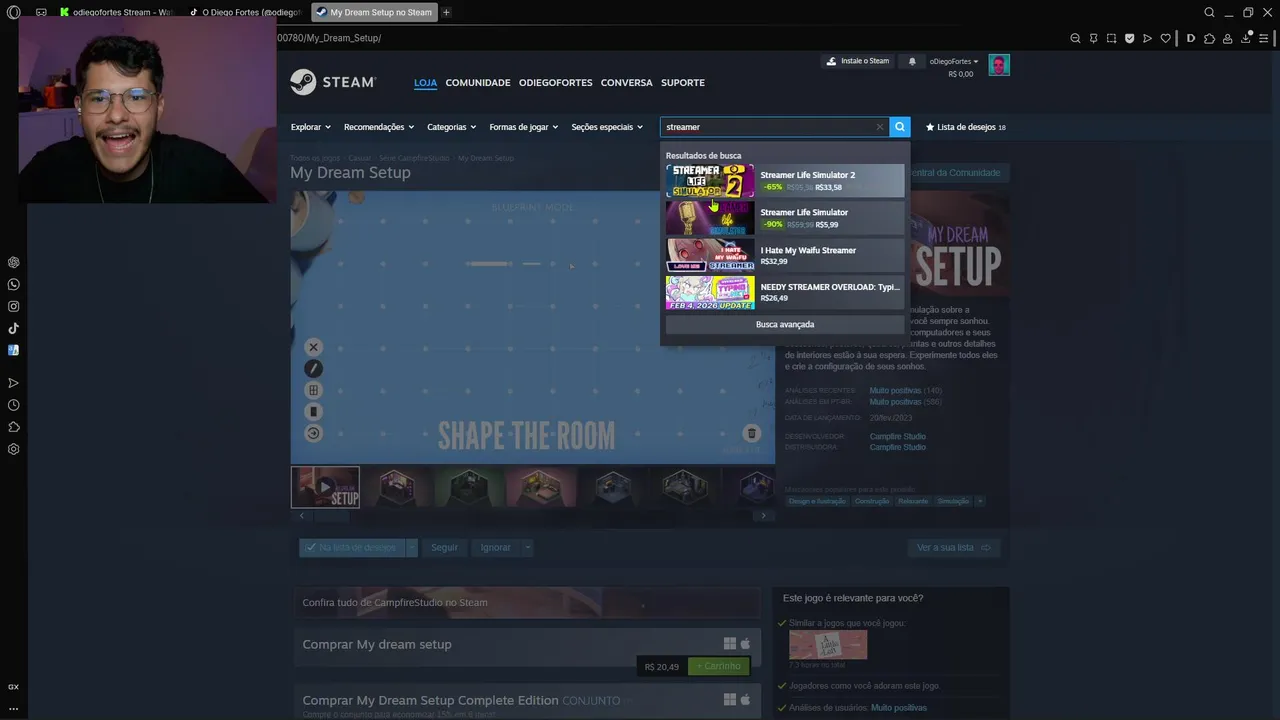Open Busca avançada in search results
This screenshot has height=720, width=1280.
(785, 324)
